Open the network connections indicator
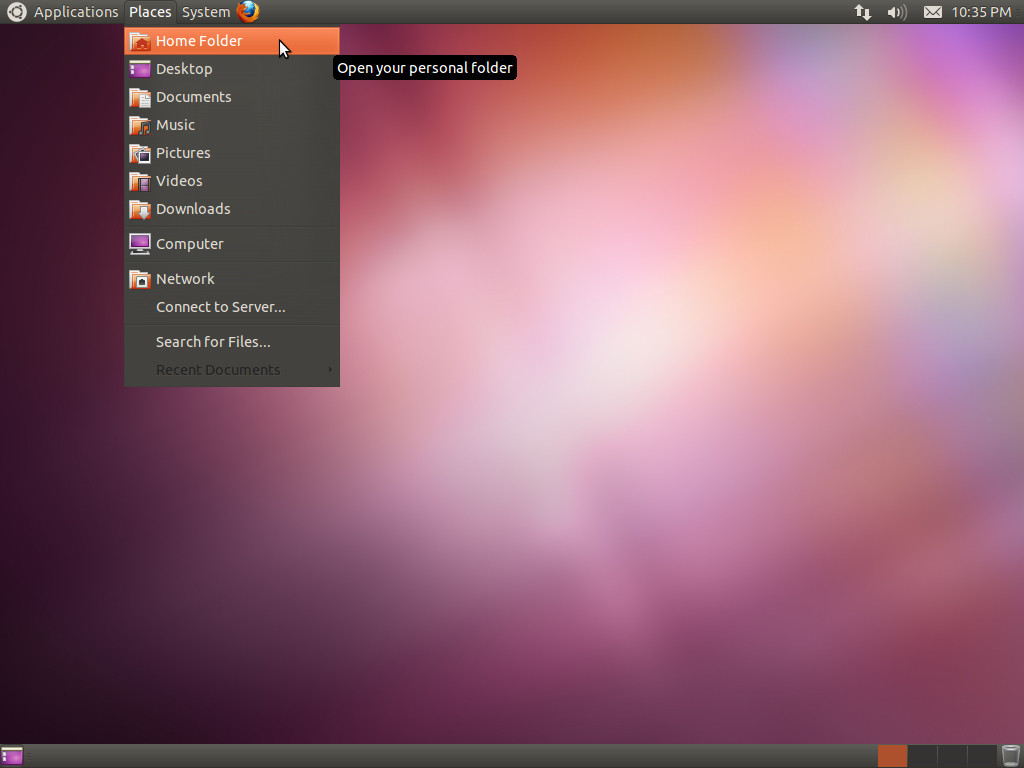 (863, 12)
